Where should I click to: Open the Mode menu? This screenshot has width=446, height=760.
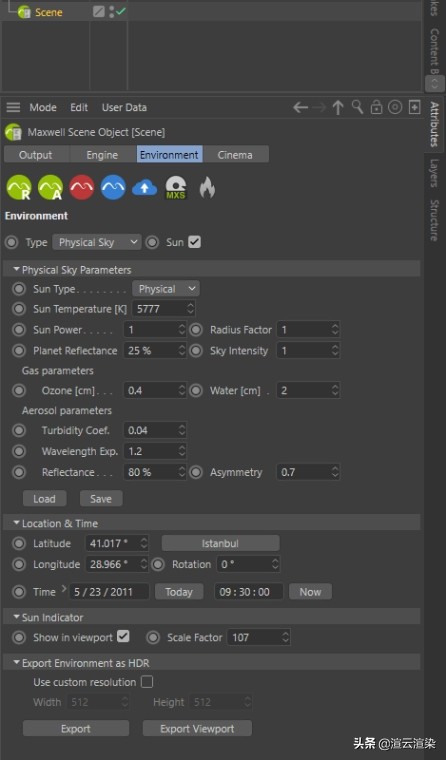(x=43, y=107)
